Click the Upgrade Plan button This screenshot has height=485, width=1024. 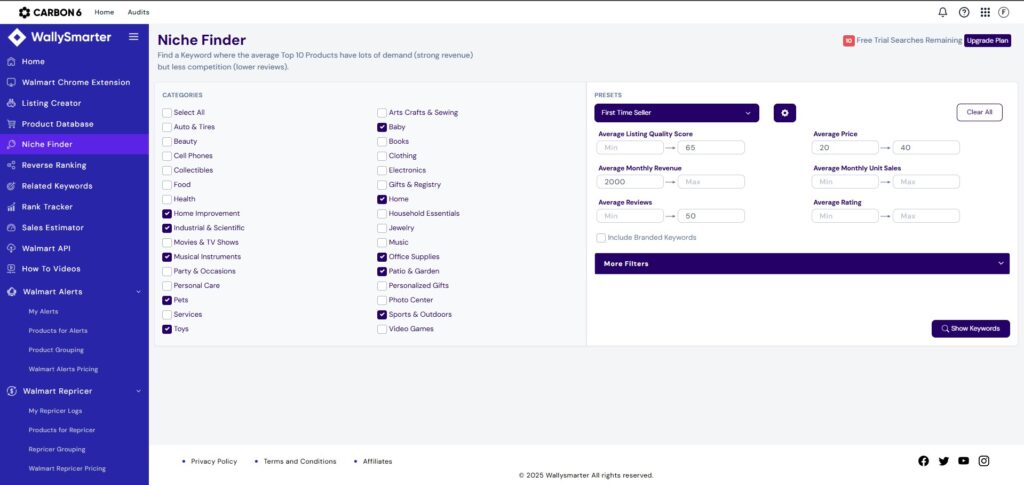tap(987, 40)
